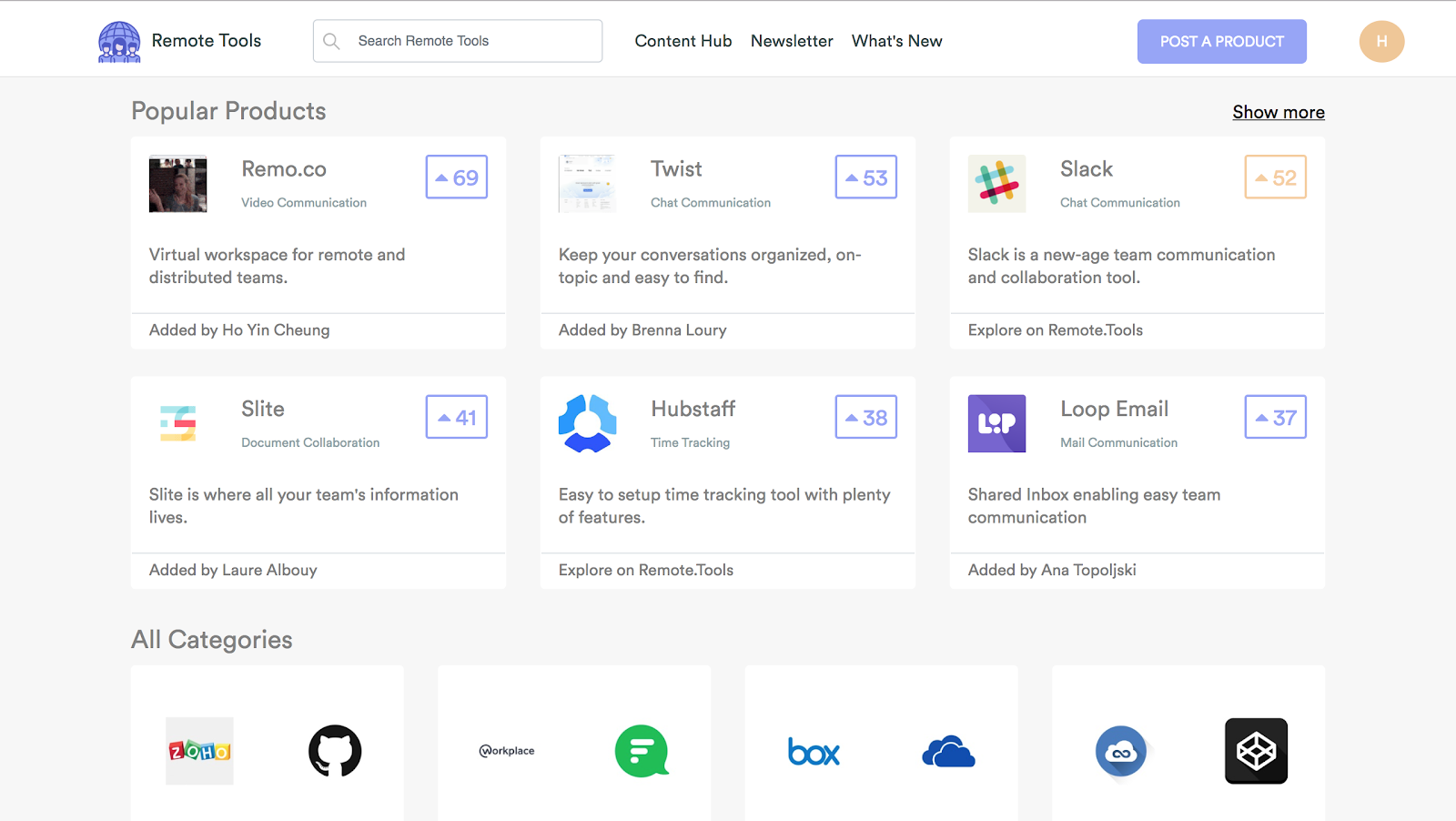The height and width of the screenshot is (821, 1456).
Task: Click the Zoho logo tile
Action: click(x=199, y=751)
